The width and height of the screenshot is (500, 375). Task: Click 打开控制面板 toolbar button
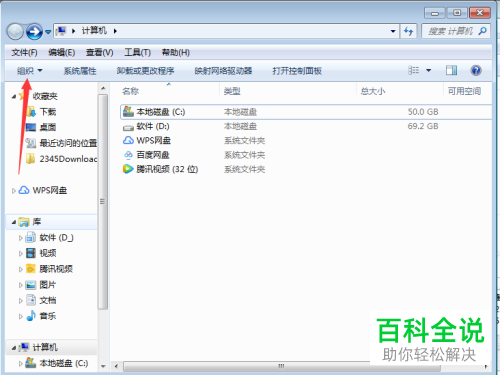(x=297, y=71)
